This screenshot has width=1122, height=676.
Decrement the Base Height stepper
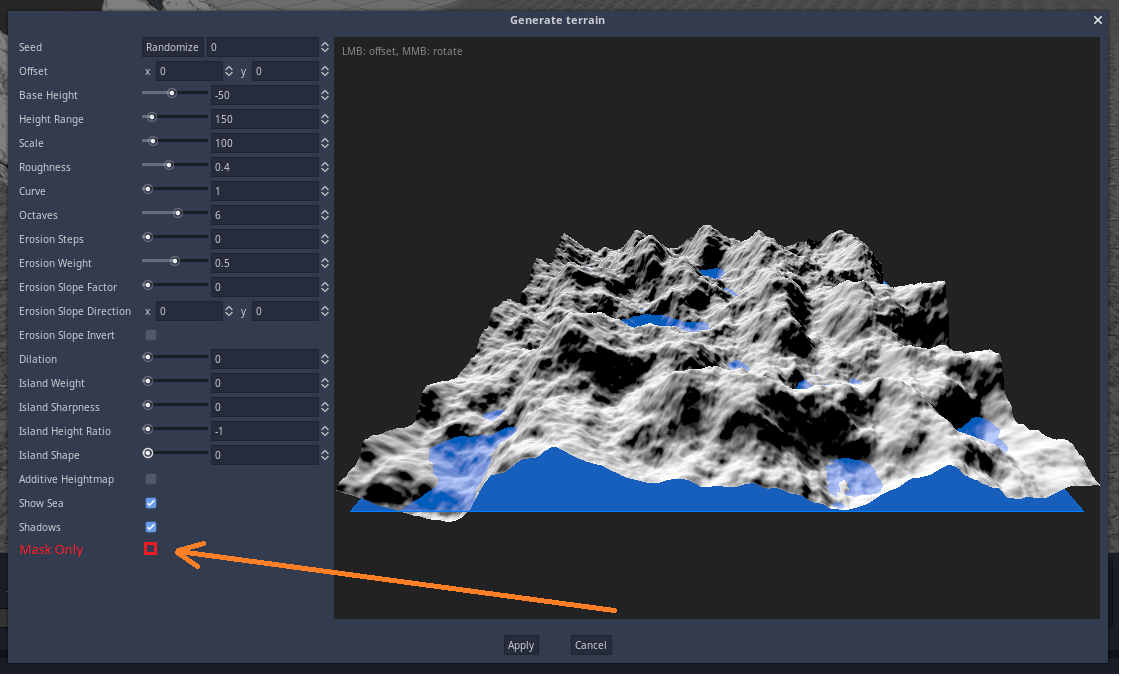point(324,98)
